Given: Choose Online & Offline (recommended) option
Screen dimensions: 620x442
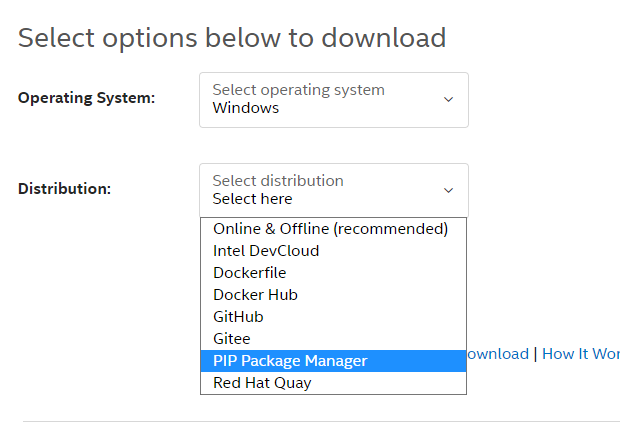Looking at the screenshot, I should (x=330, y=229).
